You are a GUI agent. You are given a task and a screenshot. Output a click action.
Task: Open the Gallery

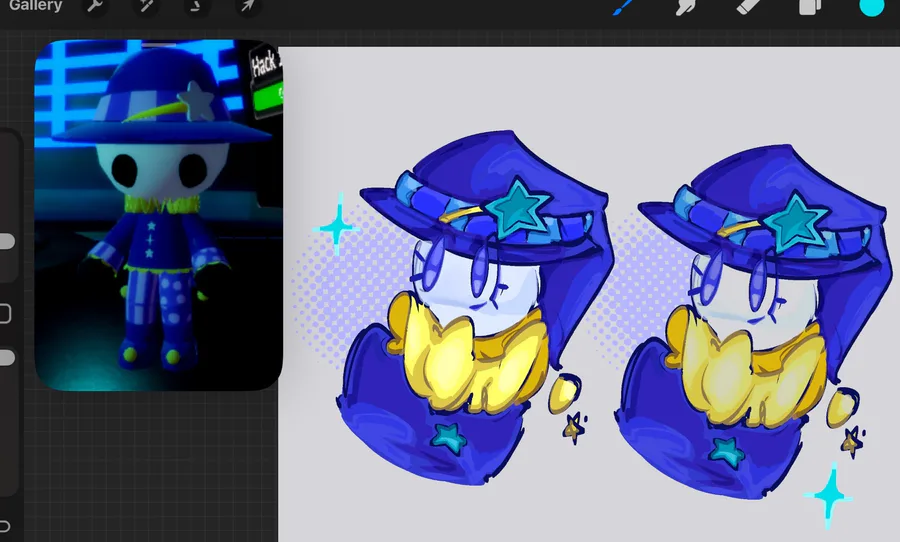coord(35,6)
